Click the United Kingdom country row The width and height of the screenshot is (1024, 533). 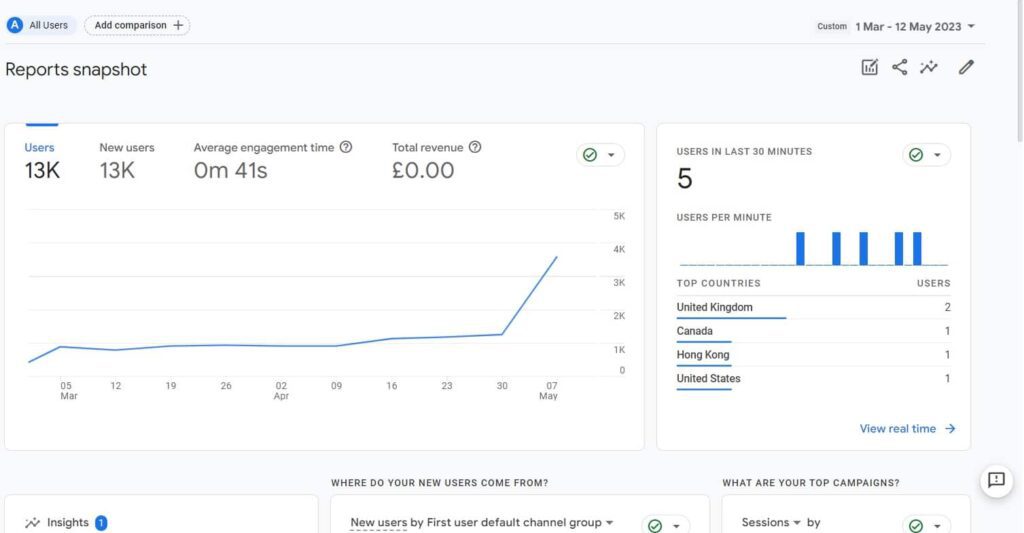[x=714, y=307]
